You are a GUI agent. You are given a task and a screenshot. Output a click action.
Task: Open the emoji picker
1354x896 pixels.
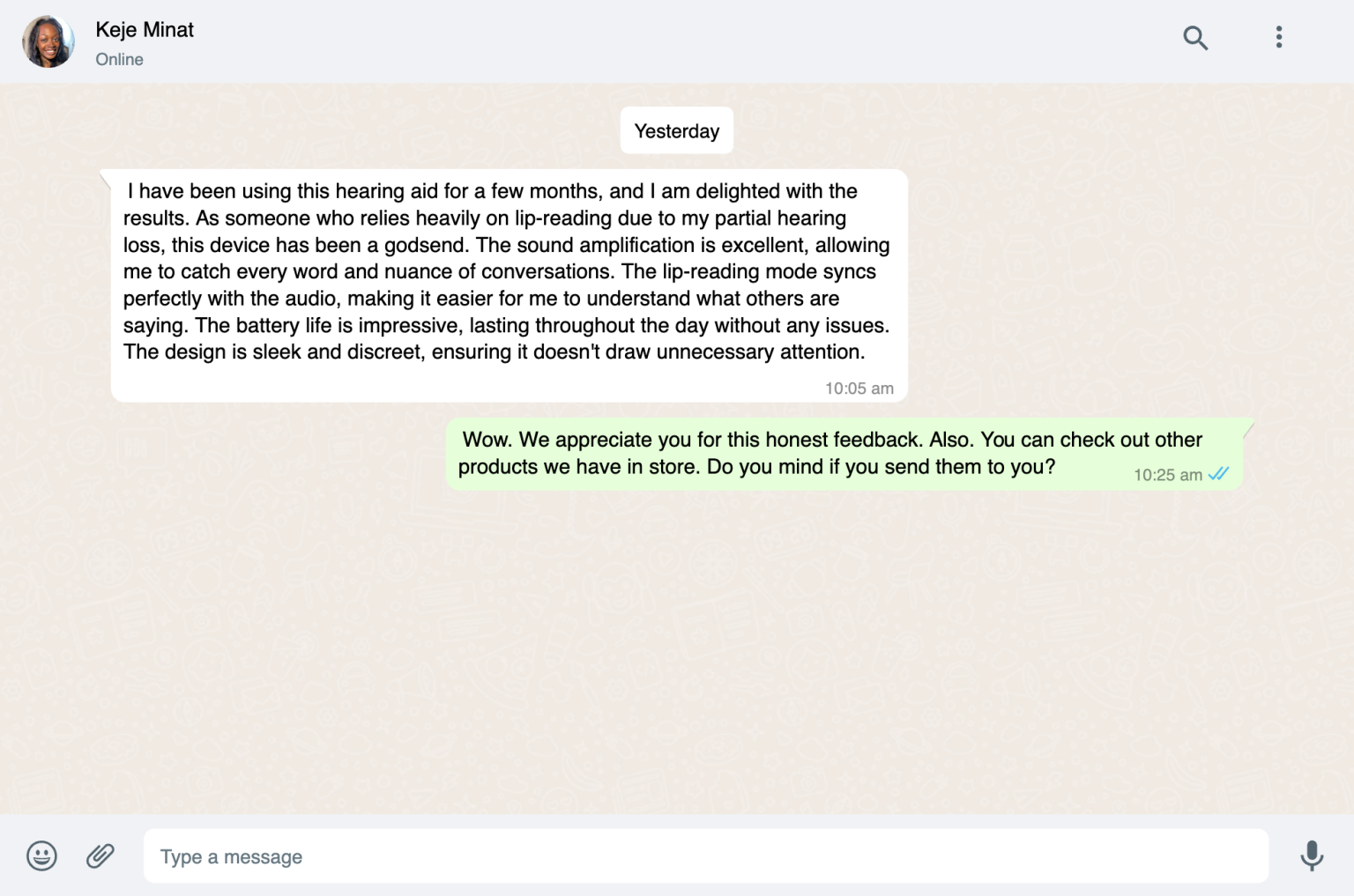click(41, 855)
